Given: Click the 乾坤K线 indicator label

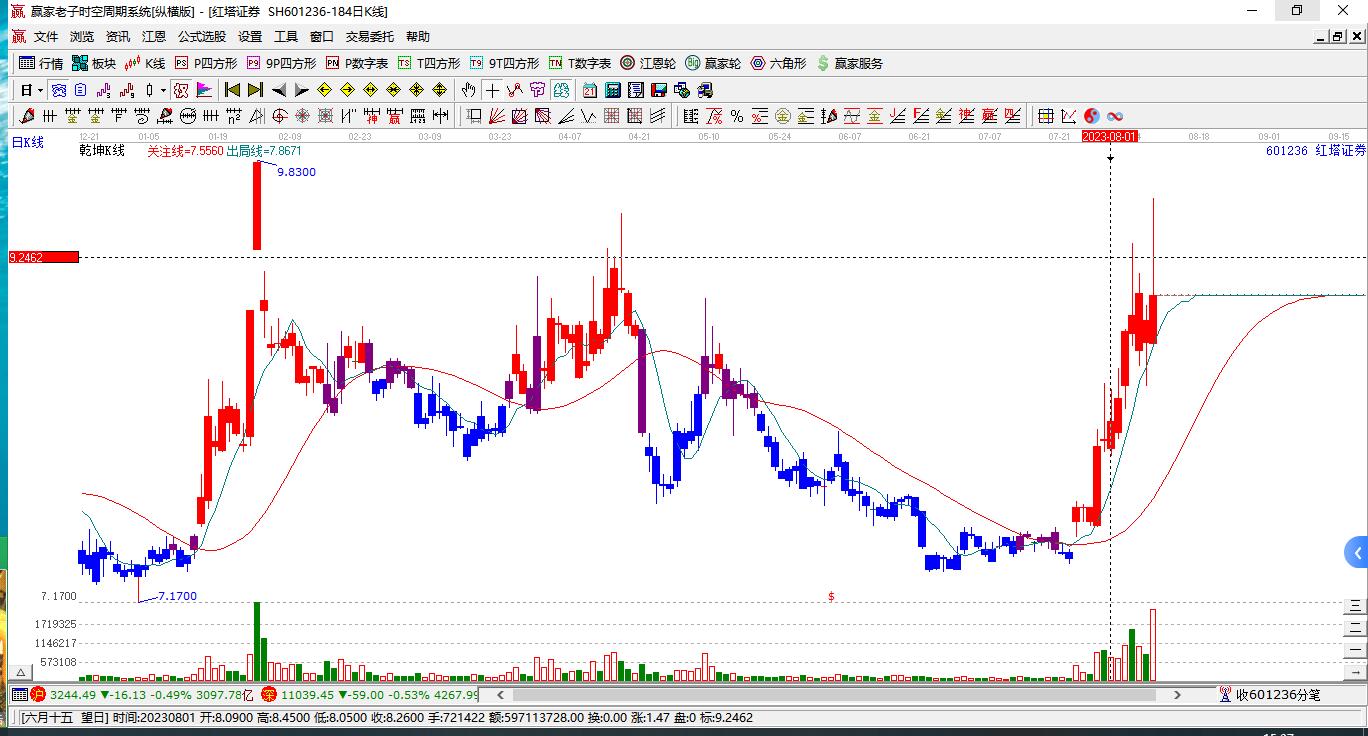Looking at the screenshot, I should point(102,151).
